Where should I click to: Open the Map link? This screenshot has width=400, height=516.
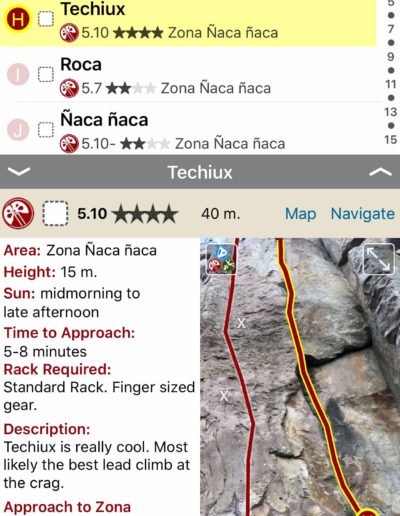pos(301,214)
